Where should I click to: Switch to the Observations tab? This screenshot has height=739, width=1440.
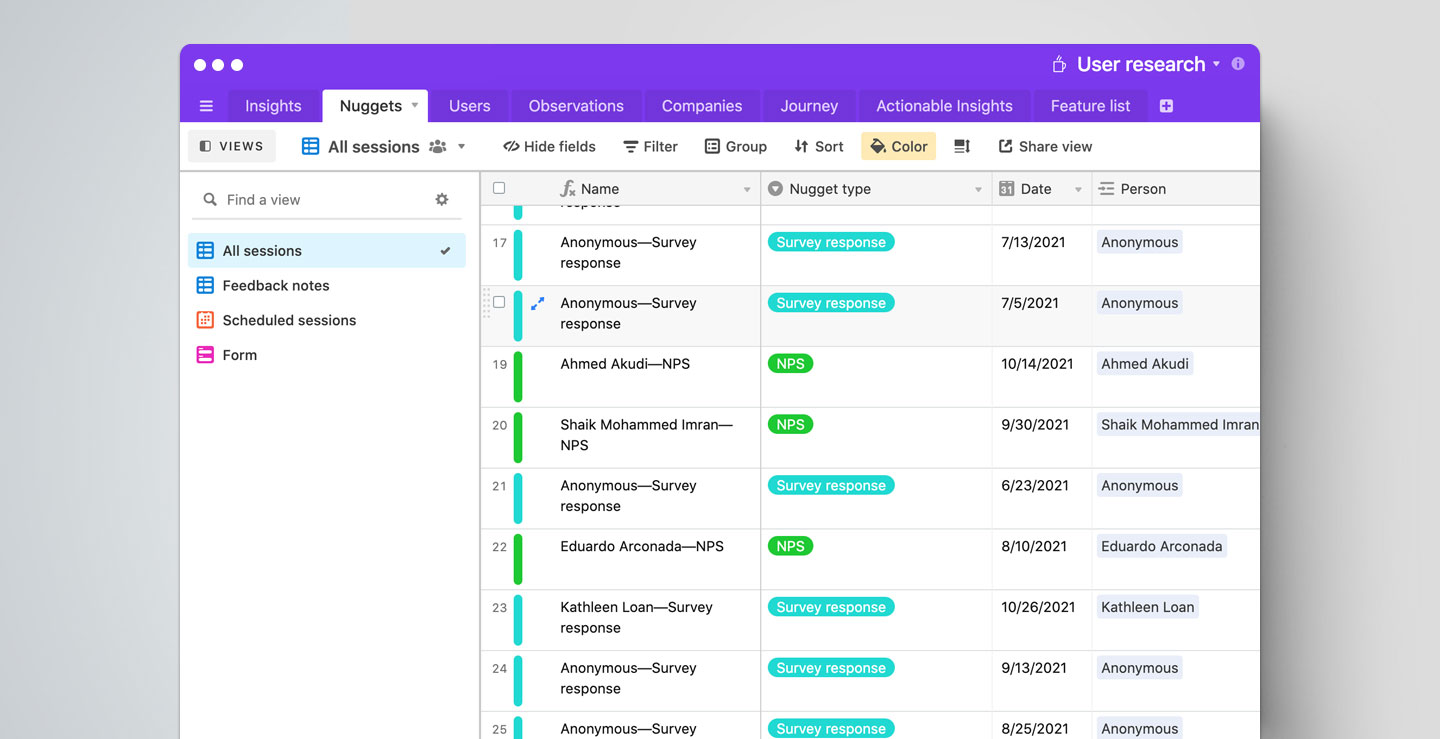[x=576, y=106]
